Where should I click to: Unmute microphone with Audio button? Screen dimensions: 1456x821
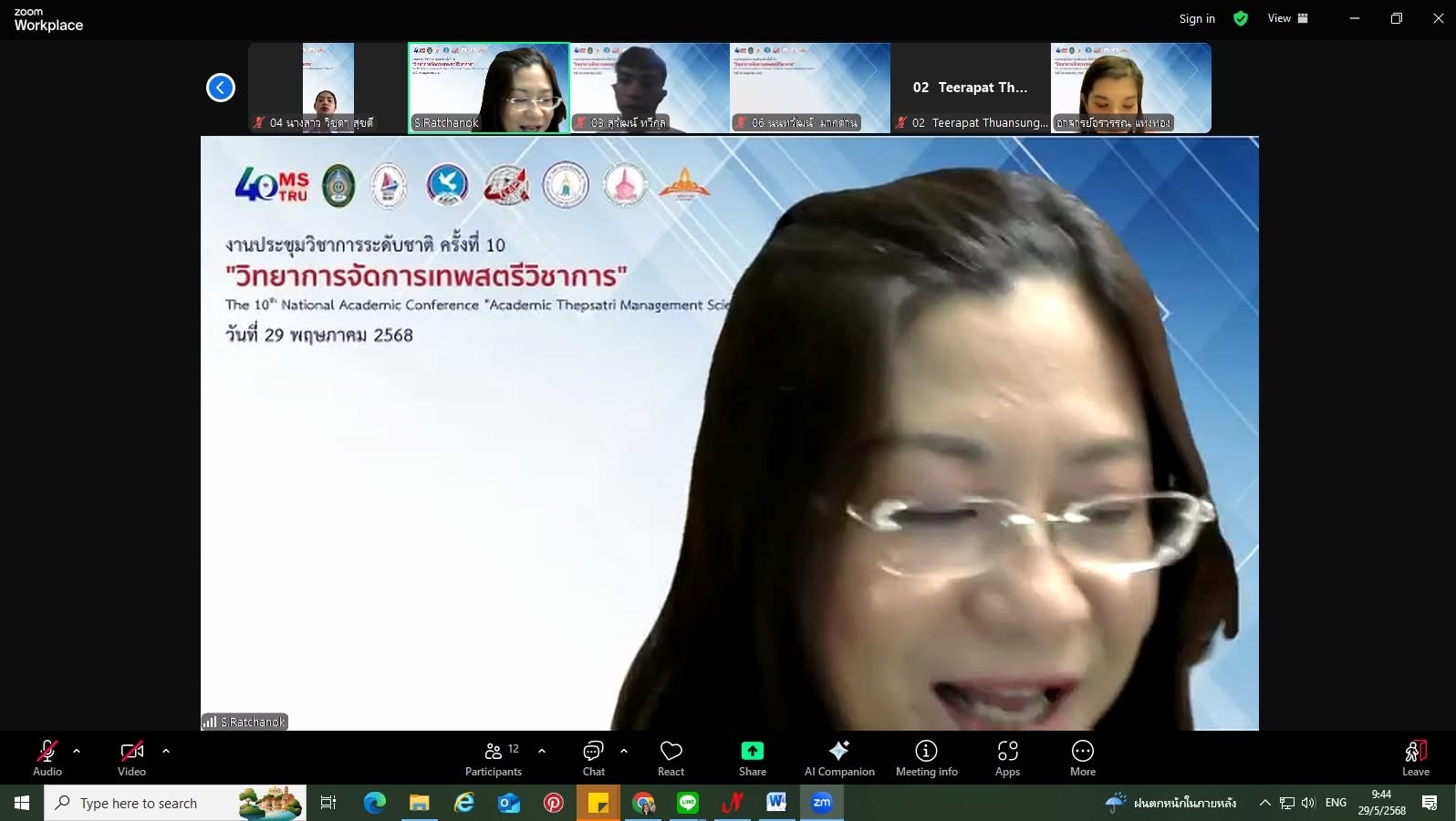coord(47,758)
